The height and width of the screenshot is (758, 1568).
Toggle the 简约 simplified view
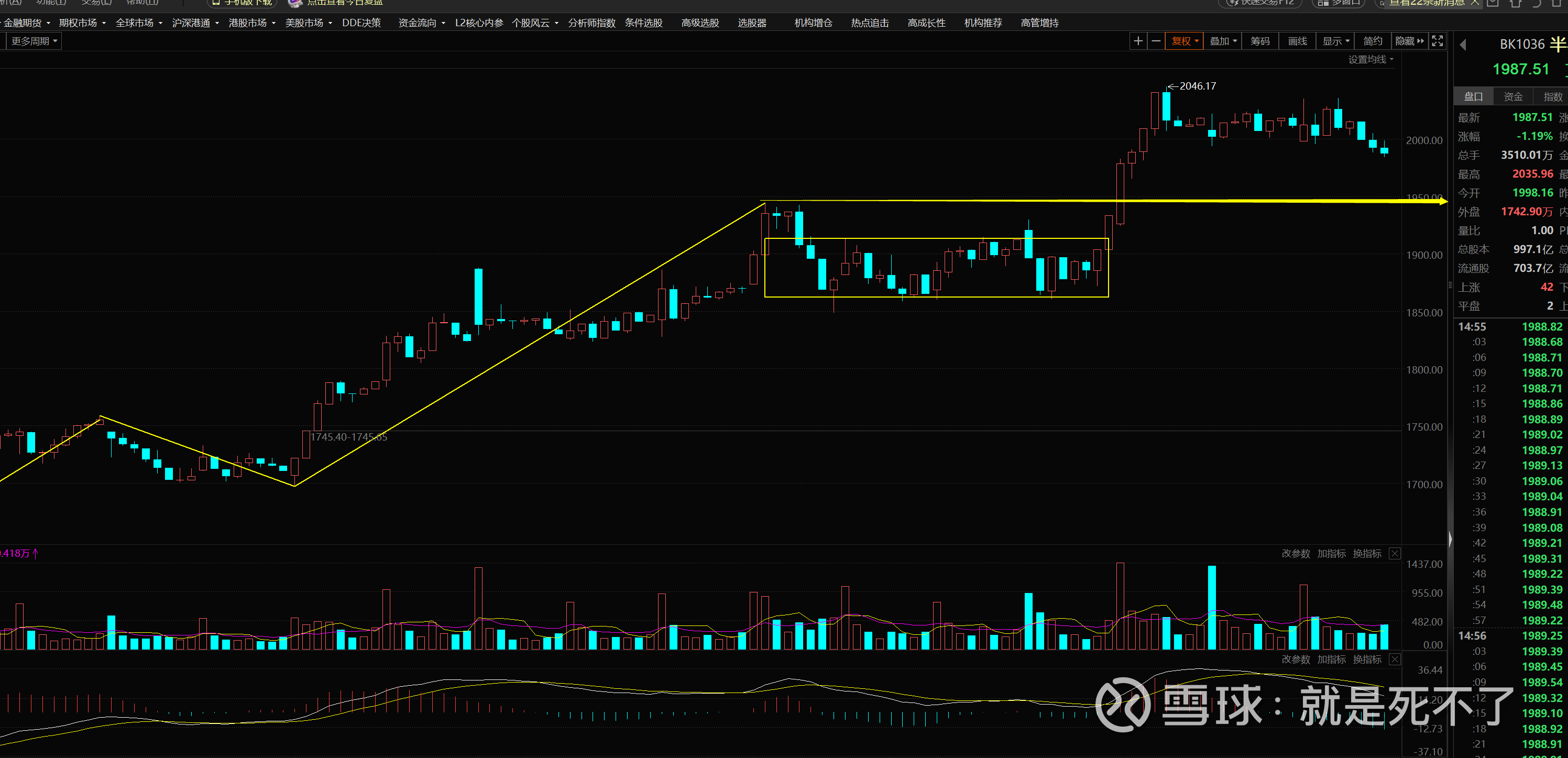pos(1373,41)
